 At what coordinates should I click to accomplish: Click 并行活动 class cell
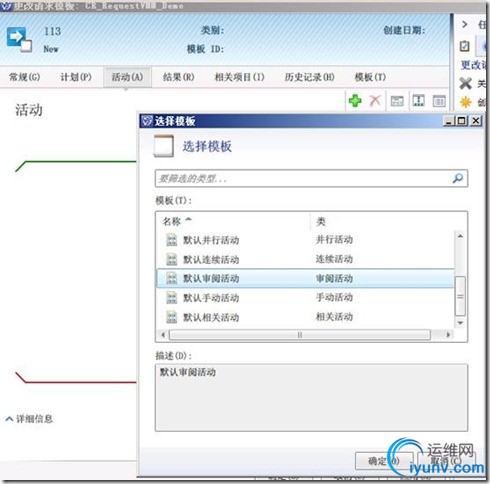[x=334, y=239]
